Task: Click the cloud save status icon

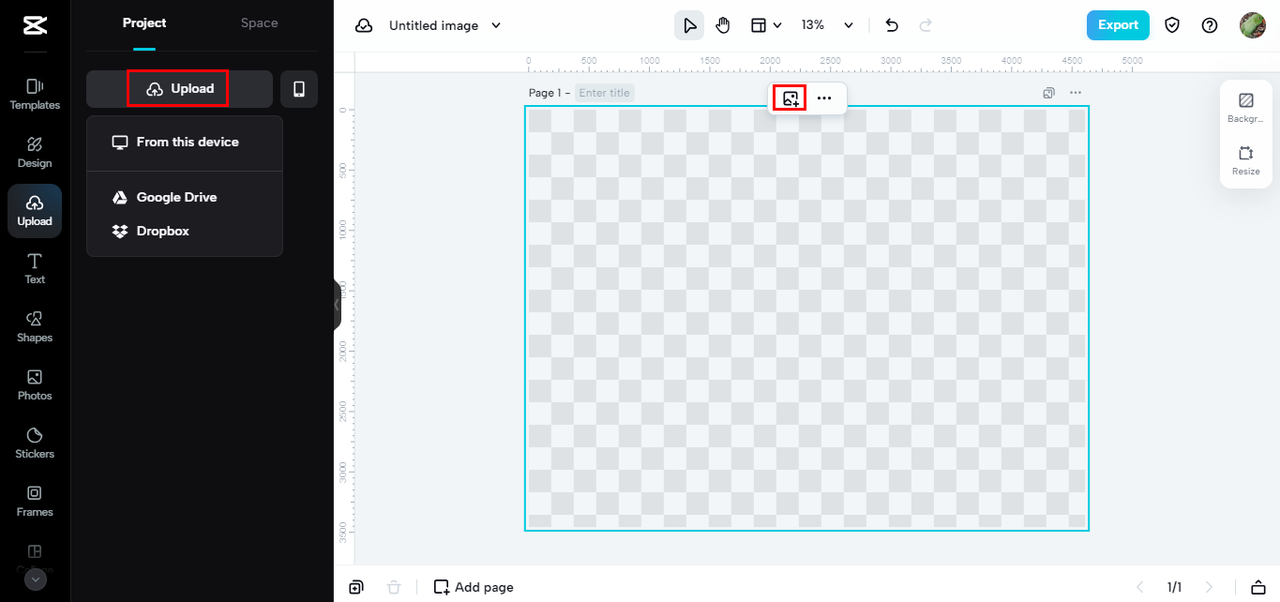Action: (x=365, y=25)
